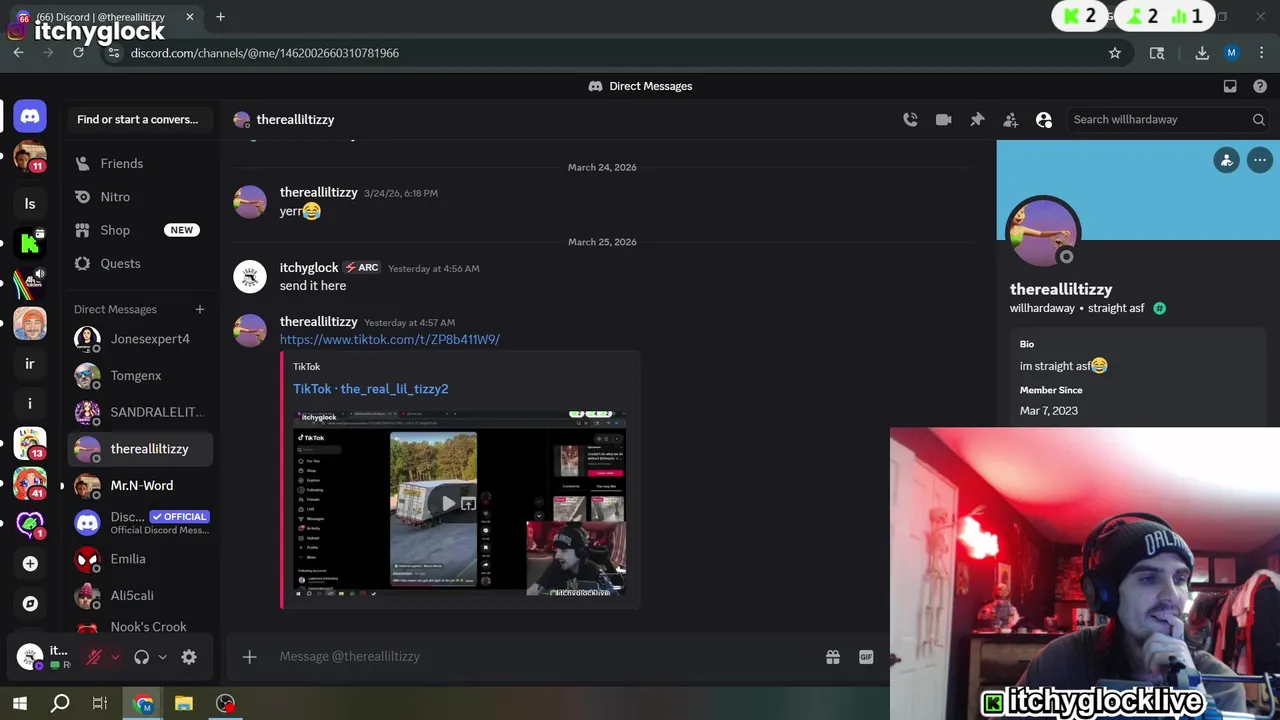Play the embedded TikTok video preview
Screen dimensions: 1280x720
[448, 504]
